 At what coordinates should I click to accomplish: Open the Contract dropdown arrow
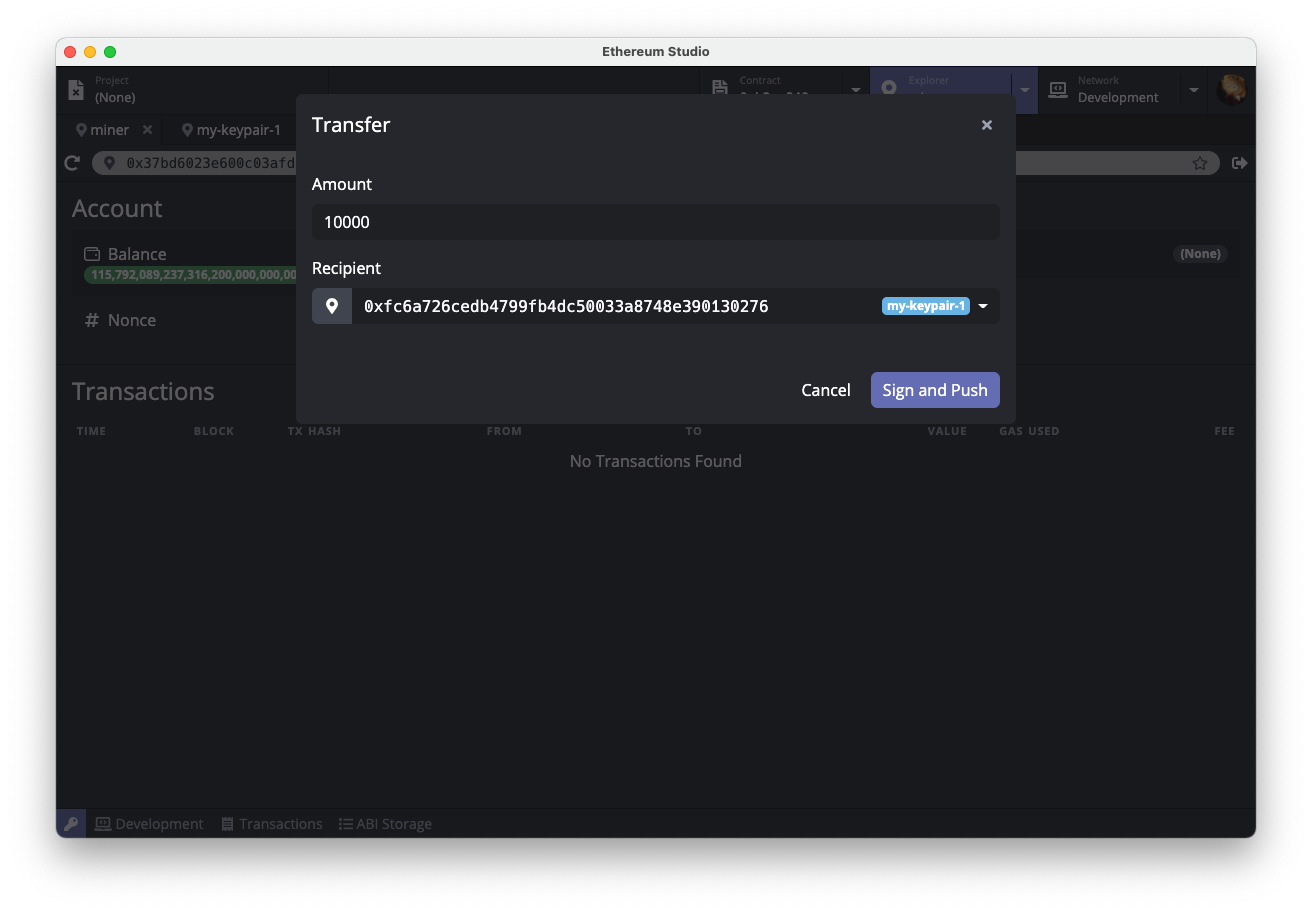point(856,90)
